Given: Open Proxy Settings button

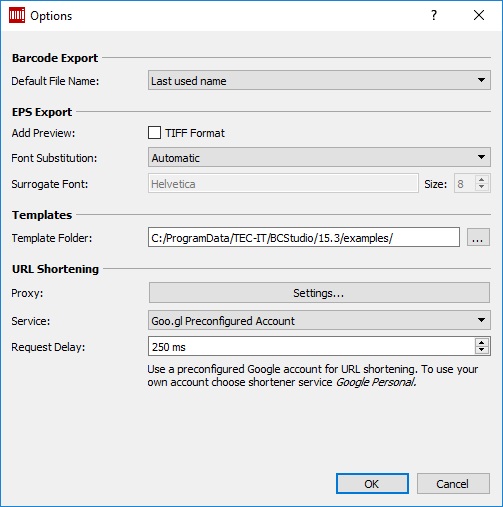Looking at the screenshot, I should pyautogui.click(x=319, y=293).
